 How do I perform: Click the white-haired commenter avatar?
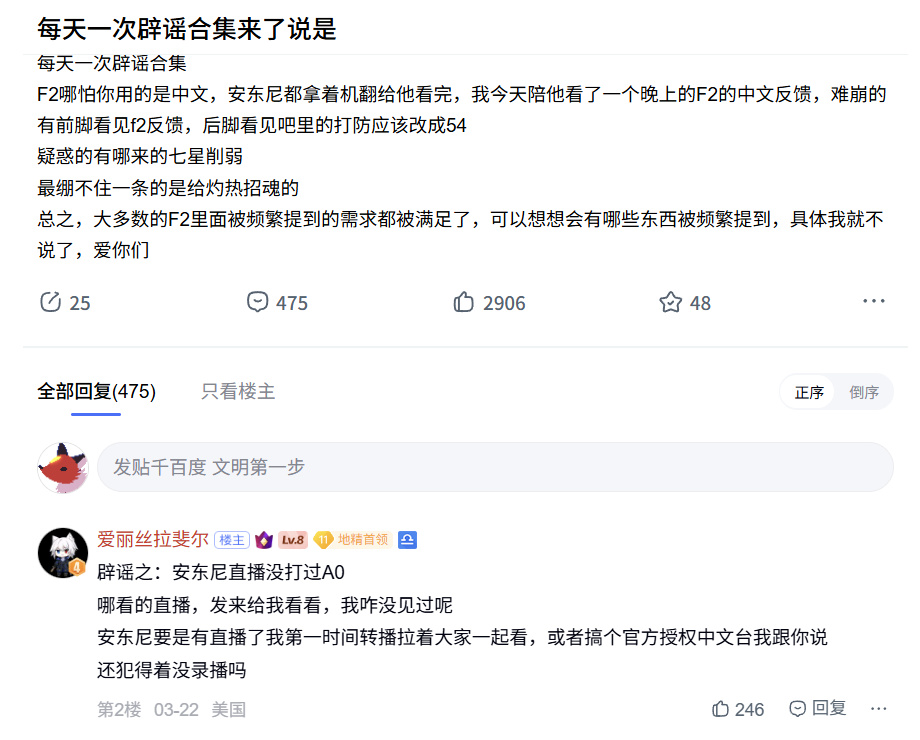point(62,553)
